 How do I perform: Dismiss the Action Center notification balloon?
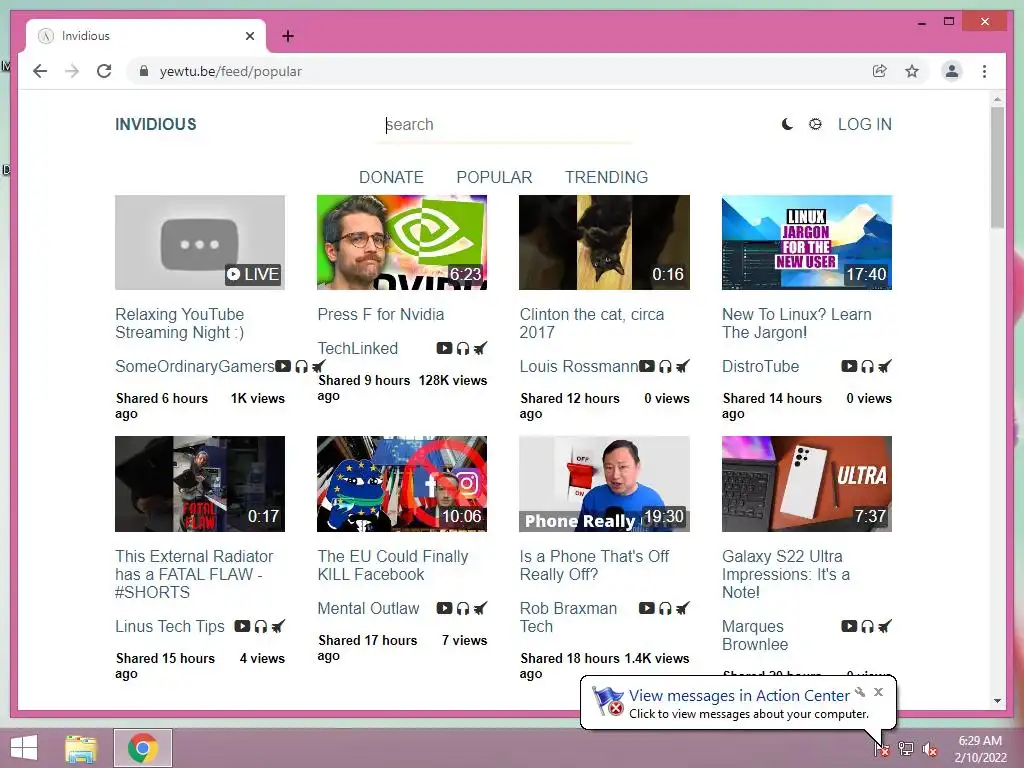(x=878, y=692)
